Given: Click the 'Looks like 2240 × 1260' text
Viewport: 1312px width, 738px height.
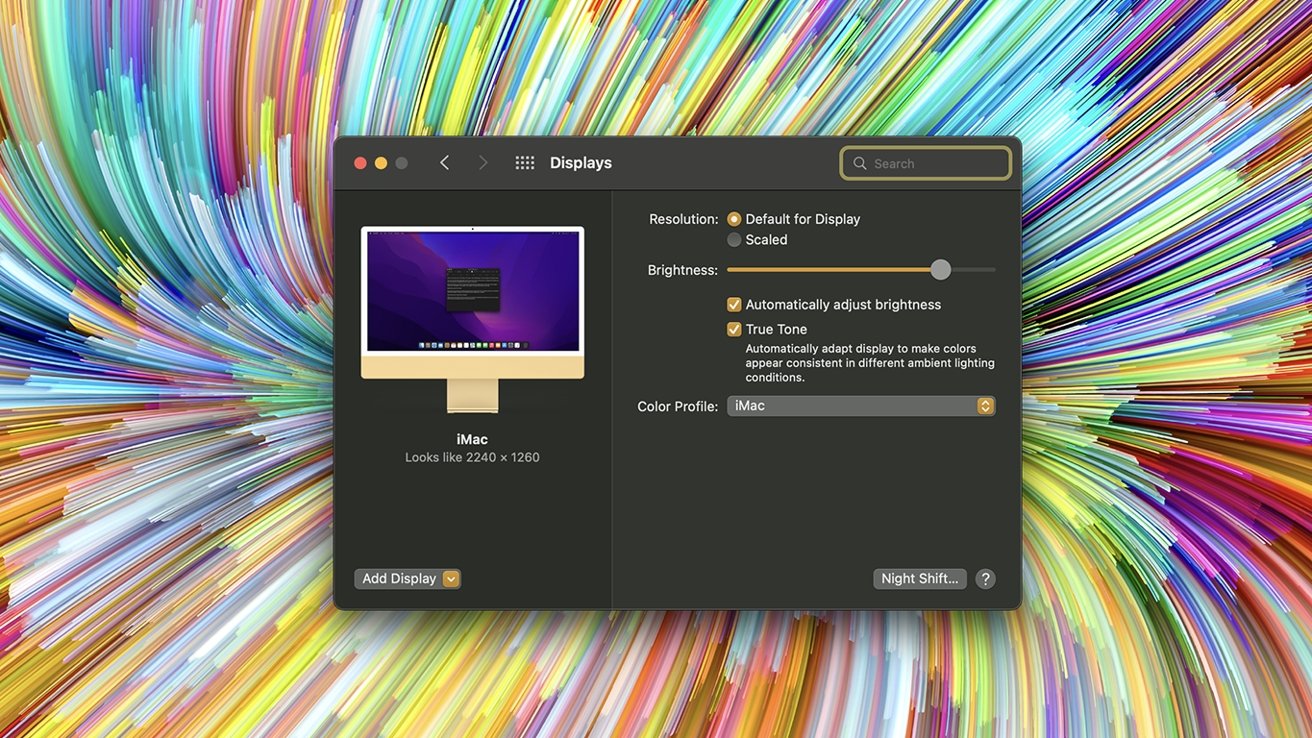Looking at the screenshot, I should pos(472,457).
